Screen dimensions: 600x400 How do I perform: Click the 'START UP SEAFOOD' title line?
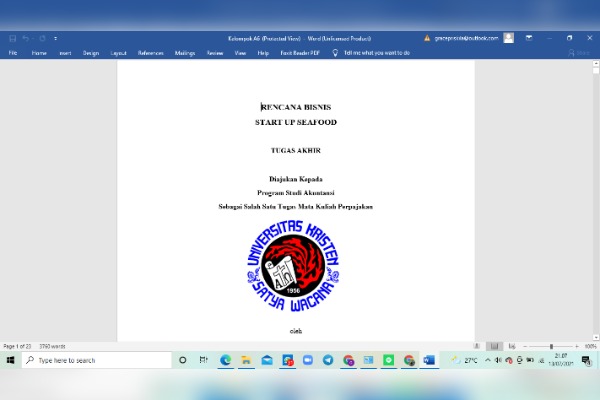(296, 122)
